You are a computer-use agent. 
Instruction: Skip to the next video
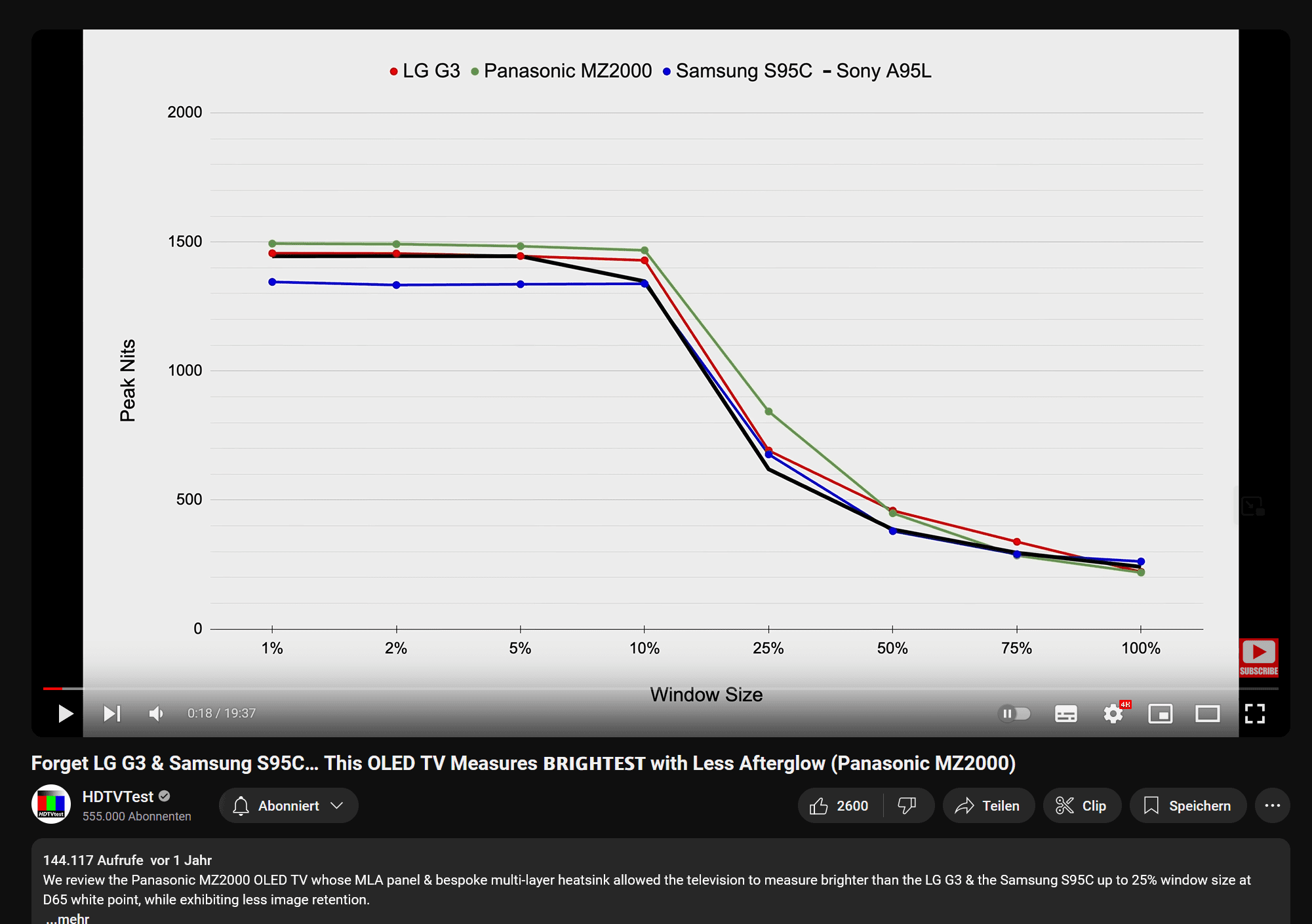click(x=112, y=713)
